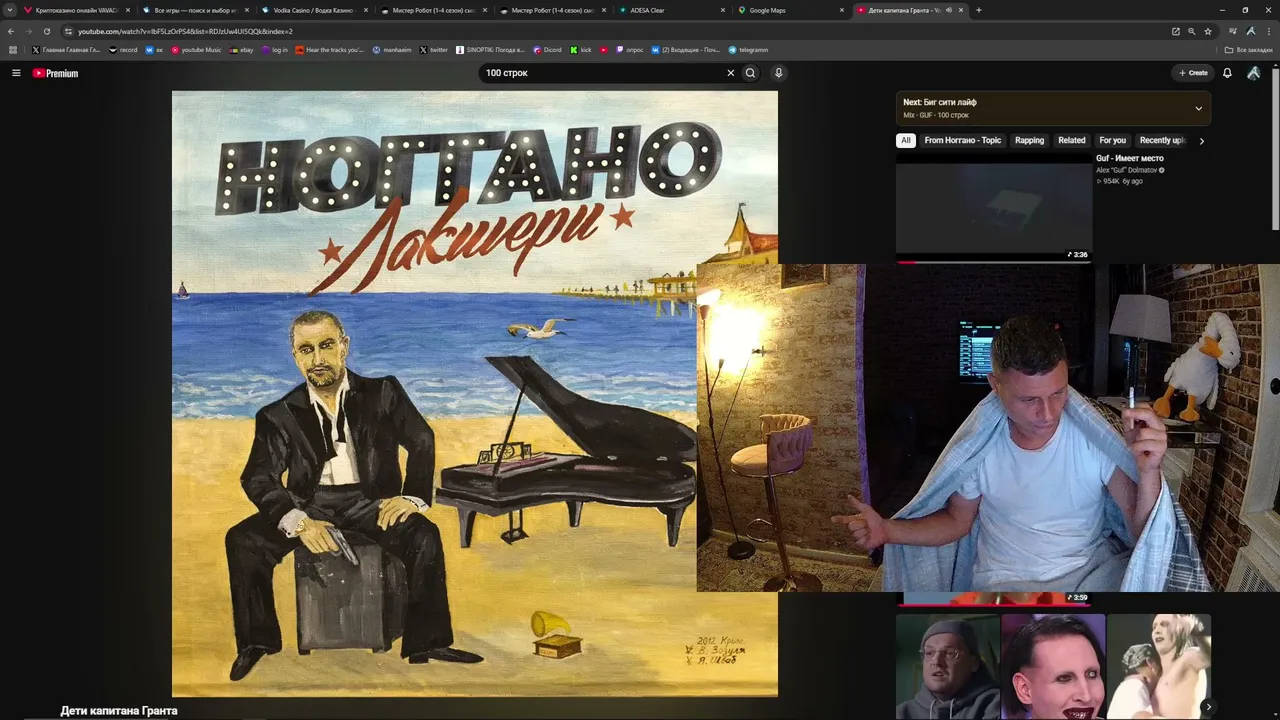Open the zoom magnifier in address bar

pos(1192,31)
